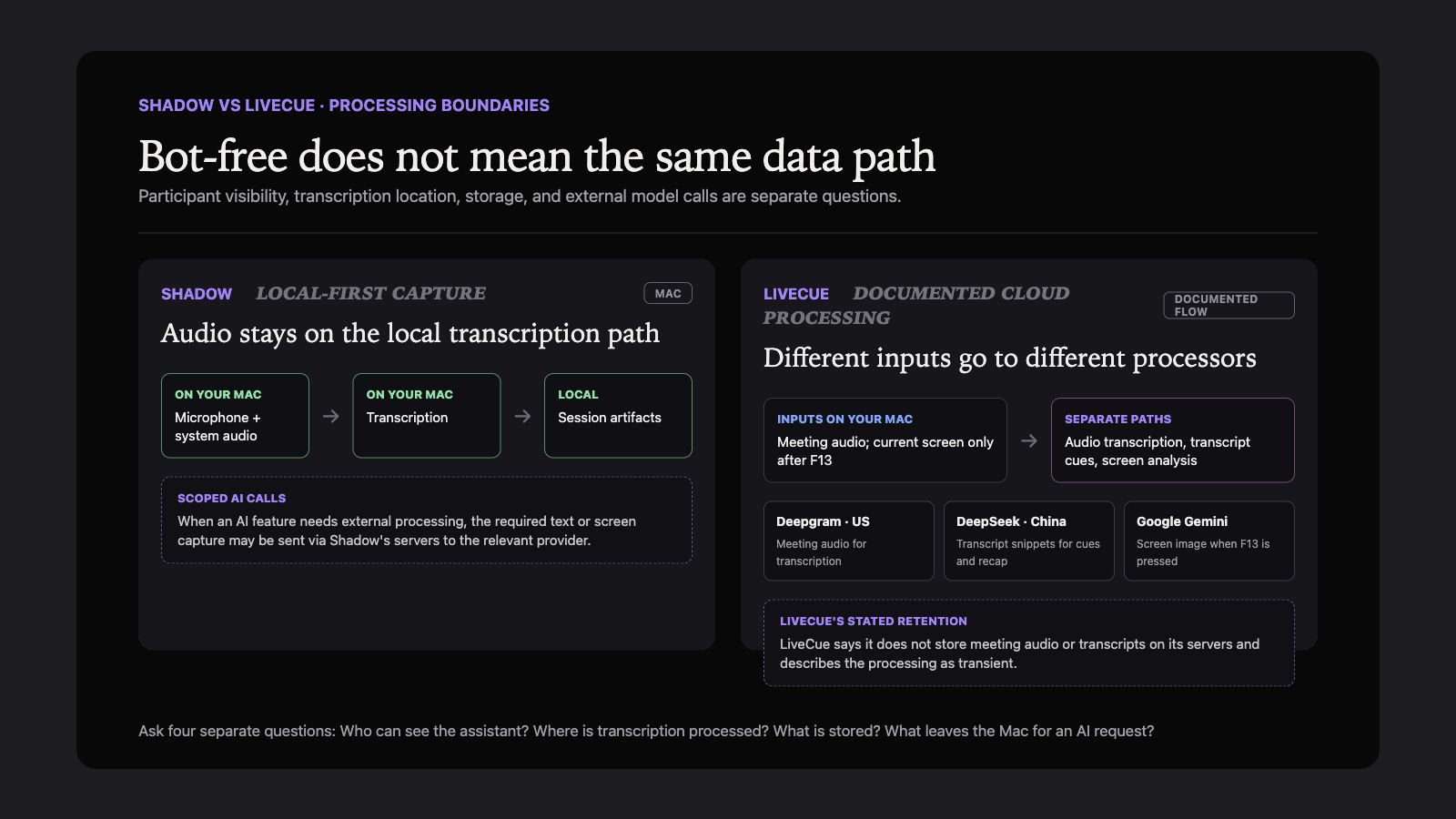Select the 'Transcription' on your Mac box

(x=427, y=416)
